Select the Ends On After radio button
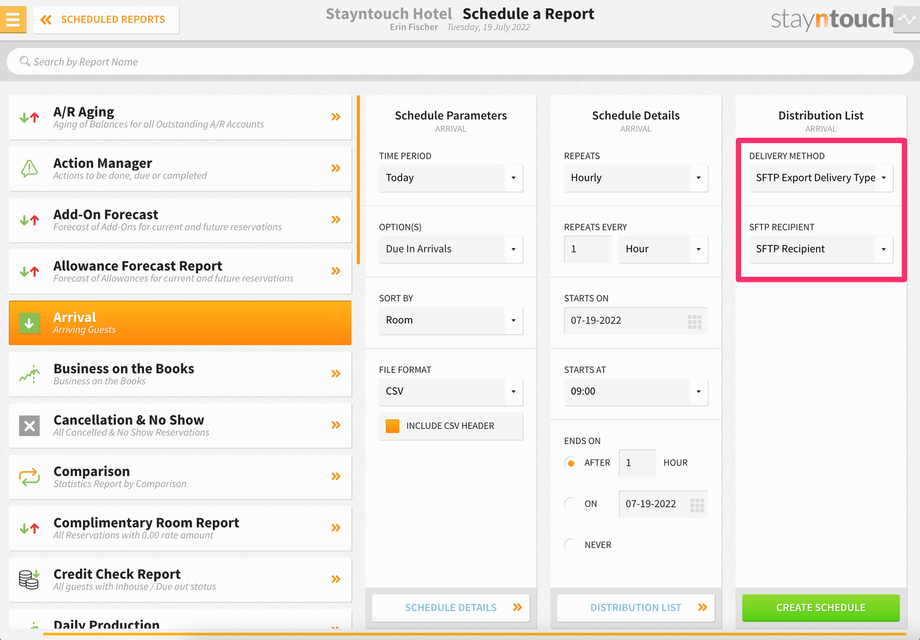This screenshot has width=920, height=640. (x=570, y=463)
